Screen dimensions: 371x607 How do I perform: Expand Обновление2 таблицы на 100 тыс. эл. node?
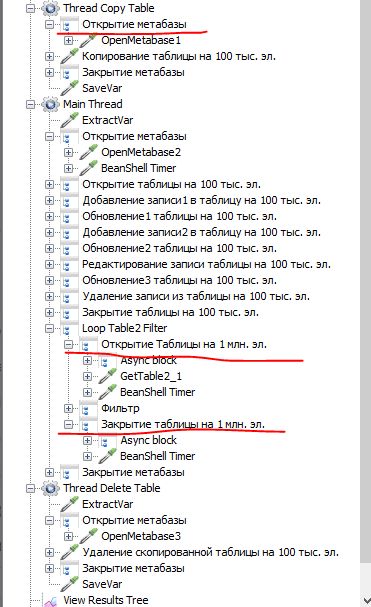pos(49,248)
